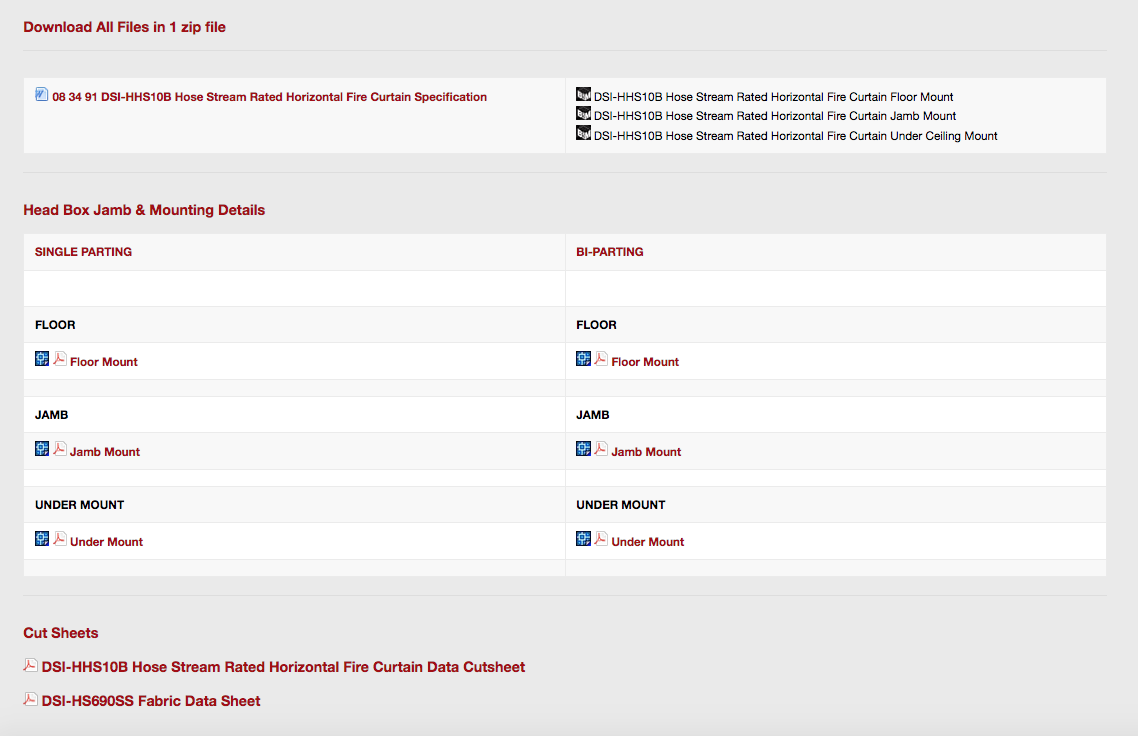Image resolution: width=1138 pixels, height=736 pixels.
Task: Click the DWG icon for Under Ceiling Mount file
Action: coord(583,133)
